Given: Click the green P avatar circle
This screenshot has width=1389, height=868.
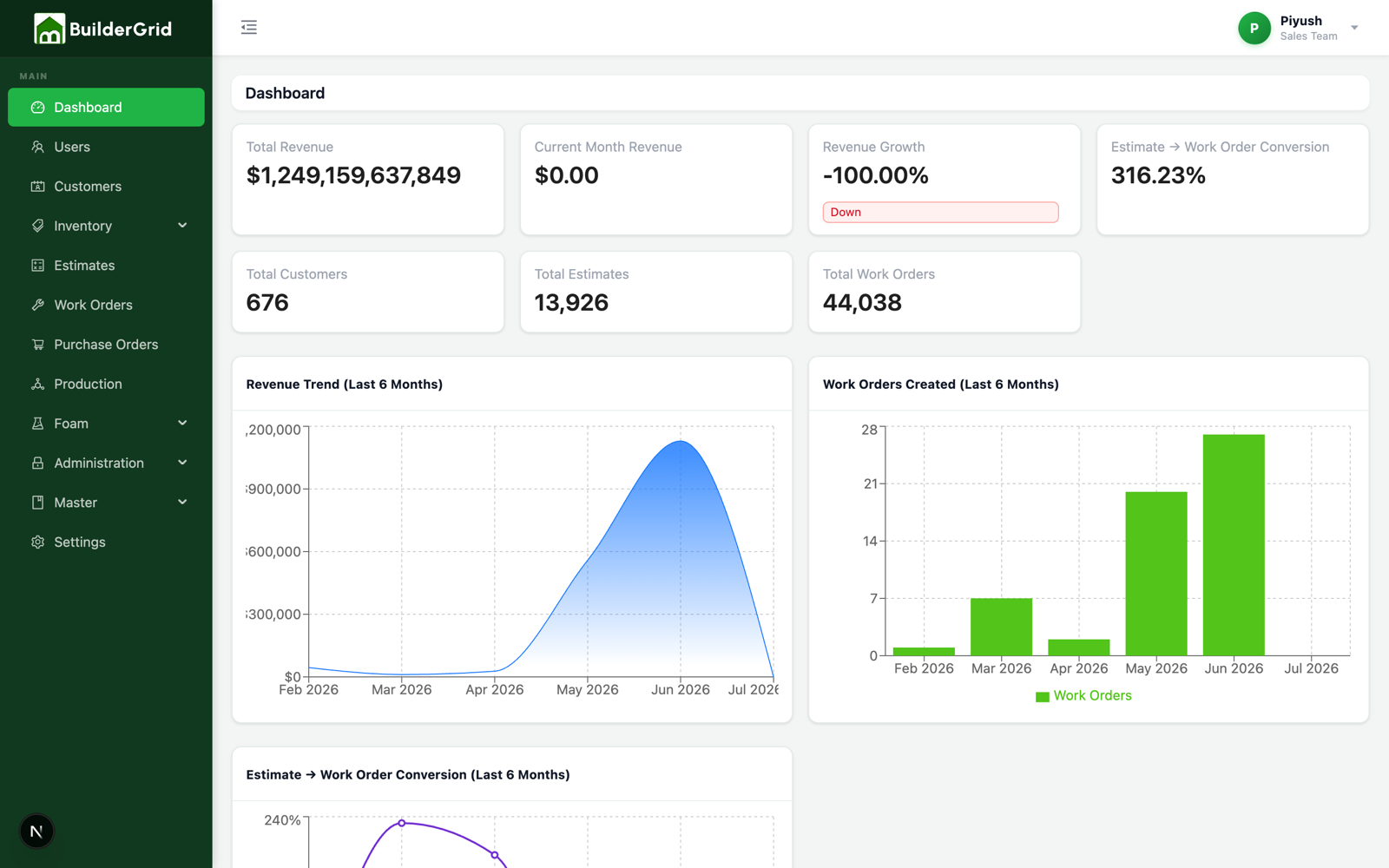Looking at the screenshot, I should [x=1254, y=28].
